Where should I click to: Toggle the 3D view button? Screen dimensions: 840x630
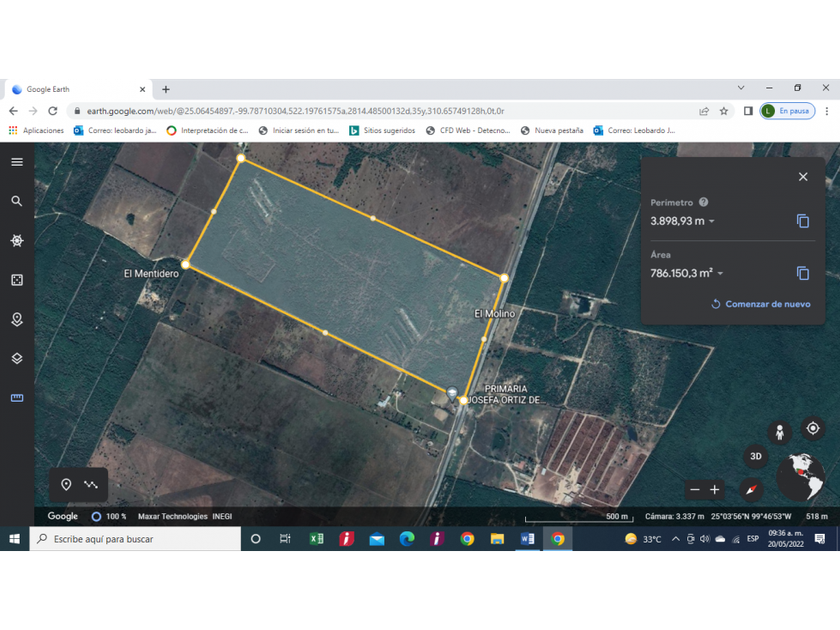(756, 456)
